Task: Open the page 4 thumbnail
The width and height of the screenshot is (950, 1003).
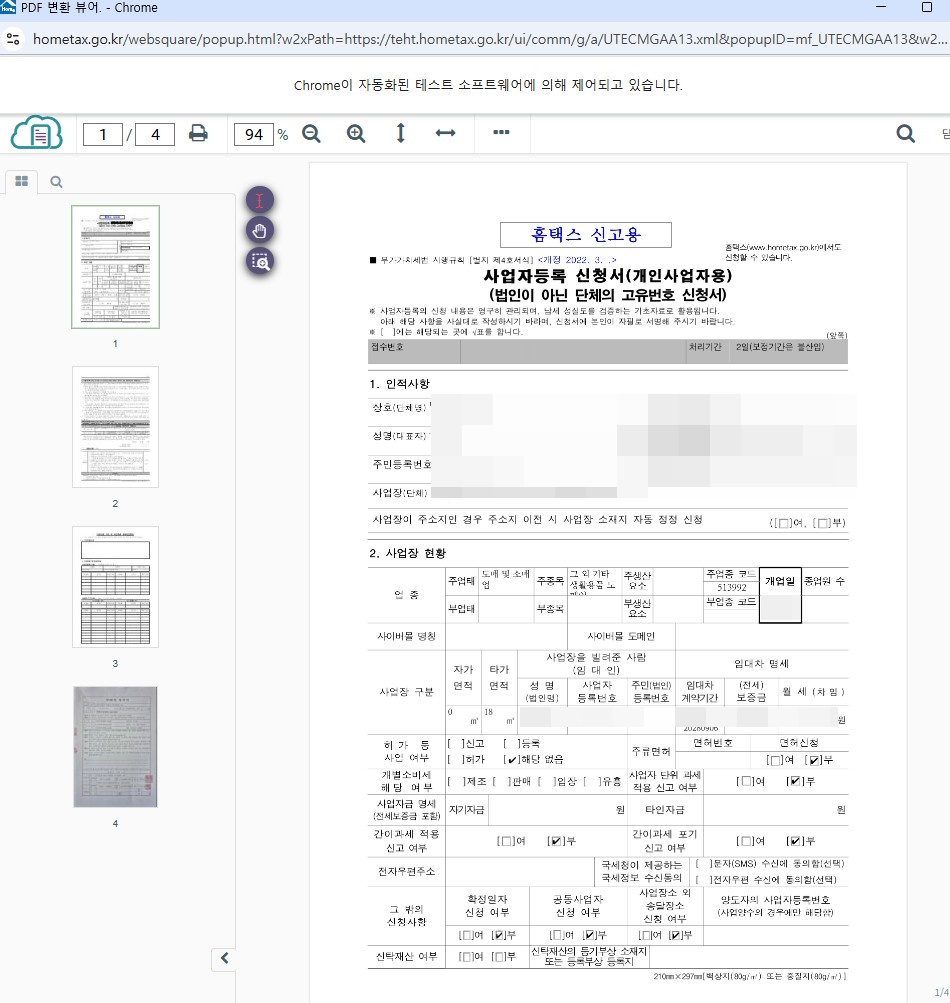Action: [x=115, y=746]
